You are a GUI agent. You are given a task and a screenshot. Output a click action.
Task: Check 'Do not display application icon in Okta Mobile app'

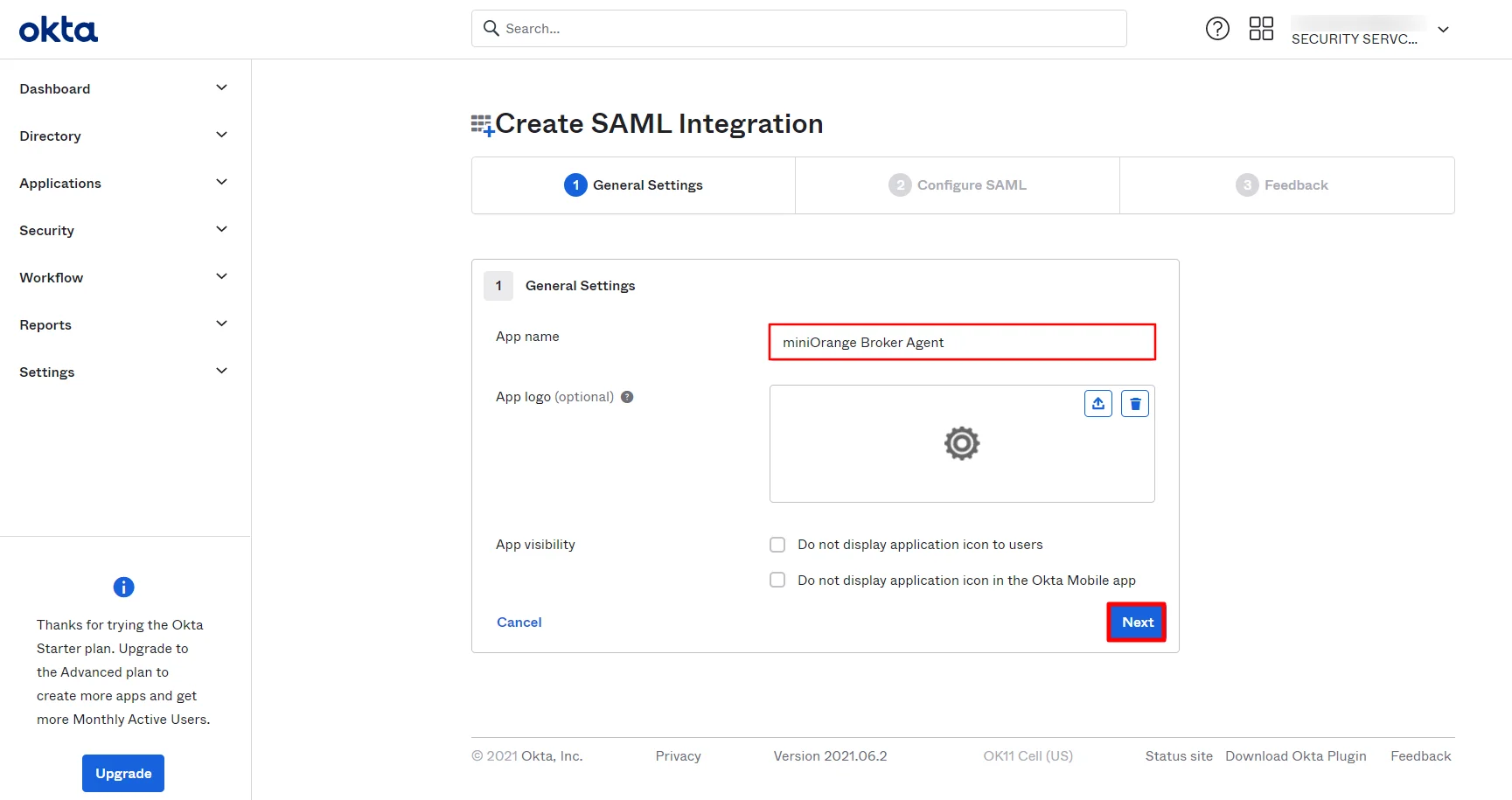click(x=777, y=580)
